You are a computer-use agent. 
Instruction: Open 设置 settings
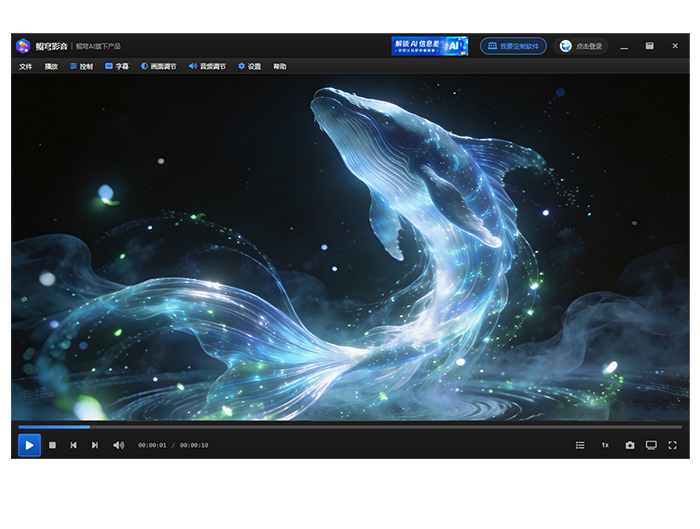coord(249,67)
